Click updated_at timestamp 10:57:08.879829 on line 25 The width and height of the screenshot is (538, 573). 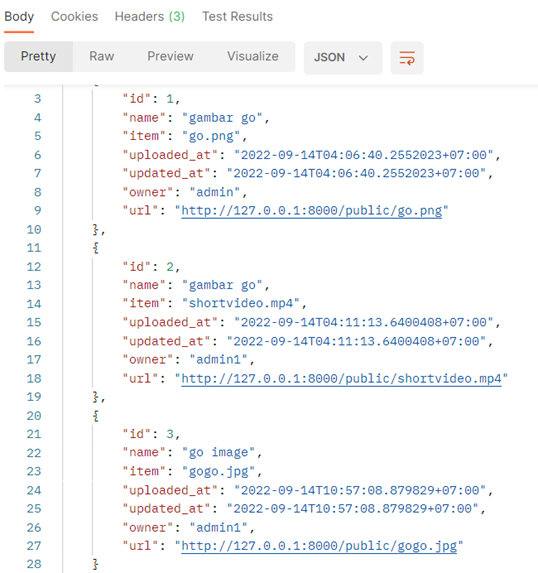tap(352, 509)
